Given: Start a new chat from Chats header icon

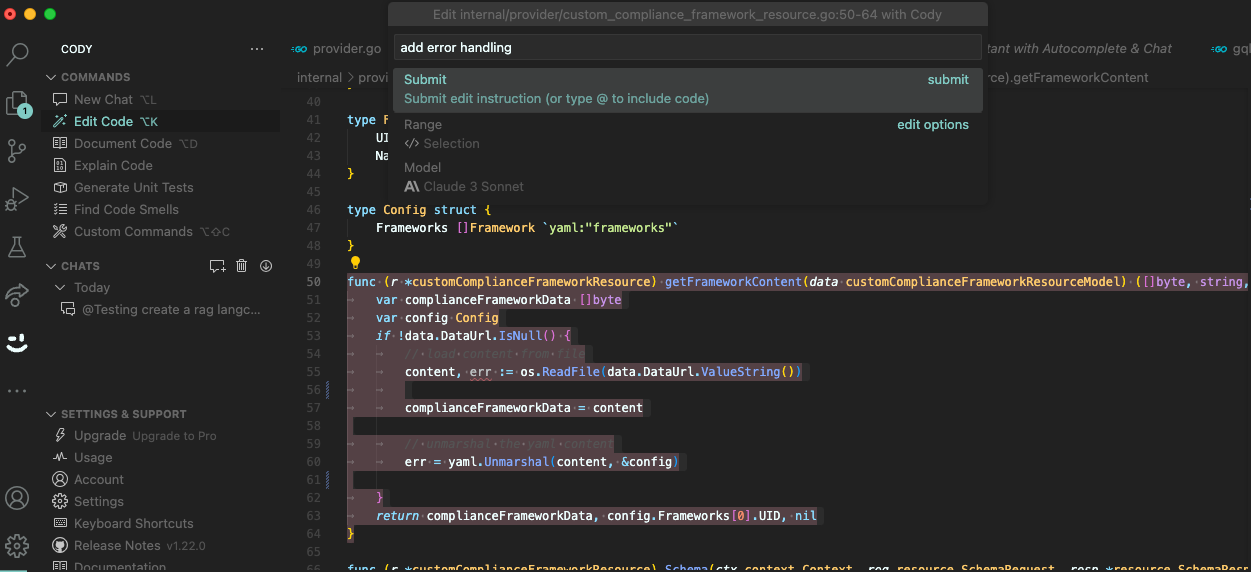Looking at the screenshot, I should pos(217,266).
